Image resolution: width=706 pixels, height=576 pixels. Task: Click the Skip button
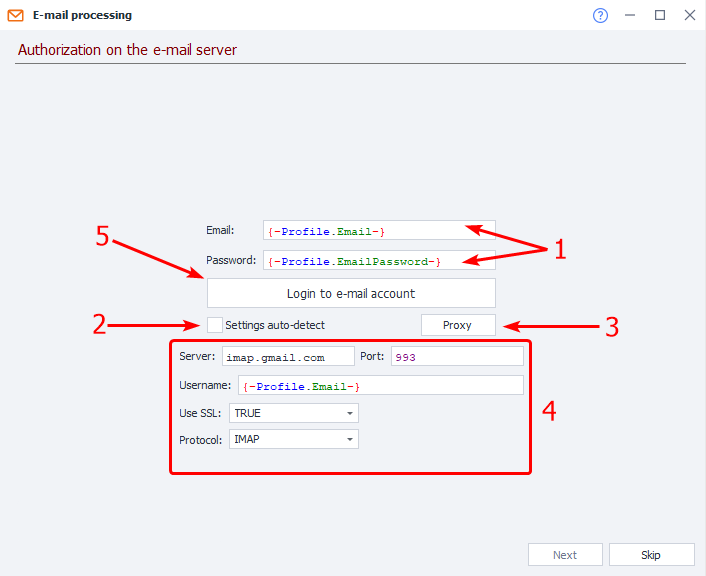[650, 555]
